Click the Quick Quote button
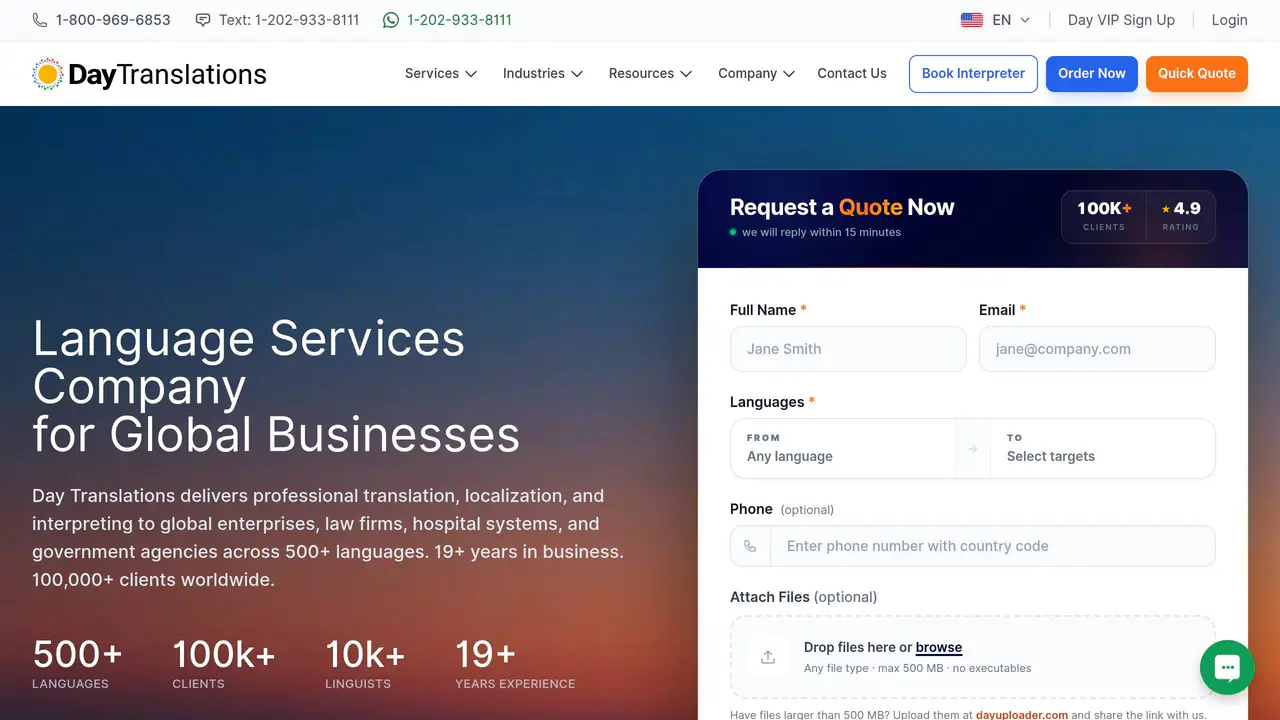 point(1197,73)
